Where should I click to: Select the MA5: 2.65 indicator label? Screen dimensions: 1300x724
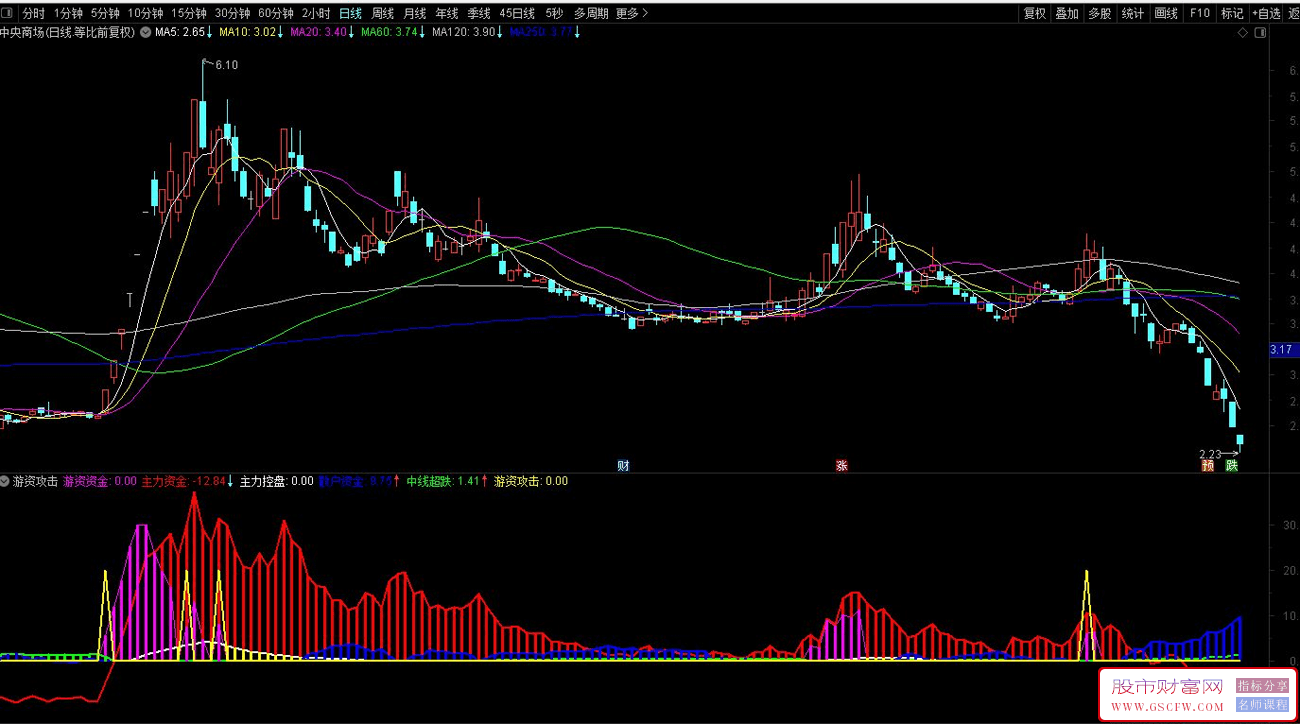[x=180, y=32]
